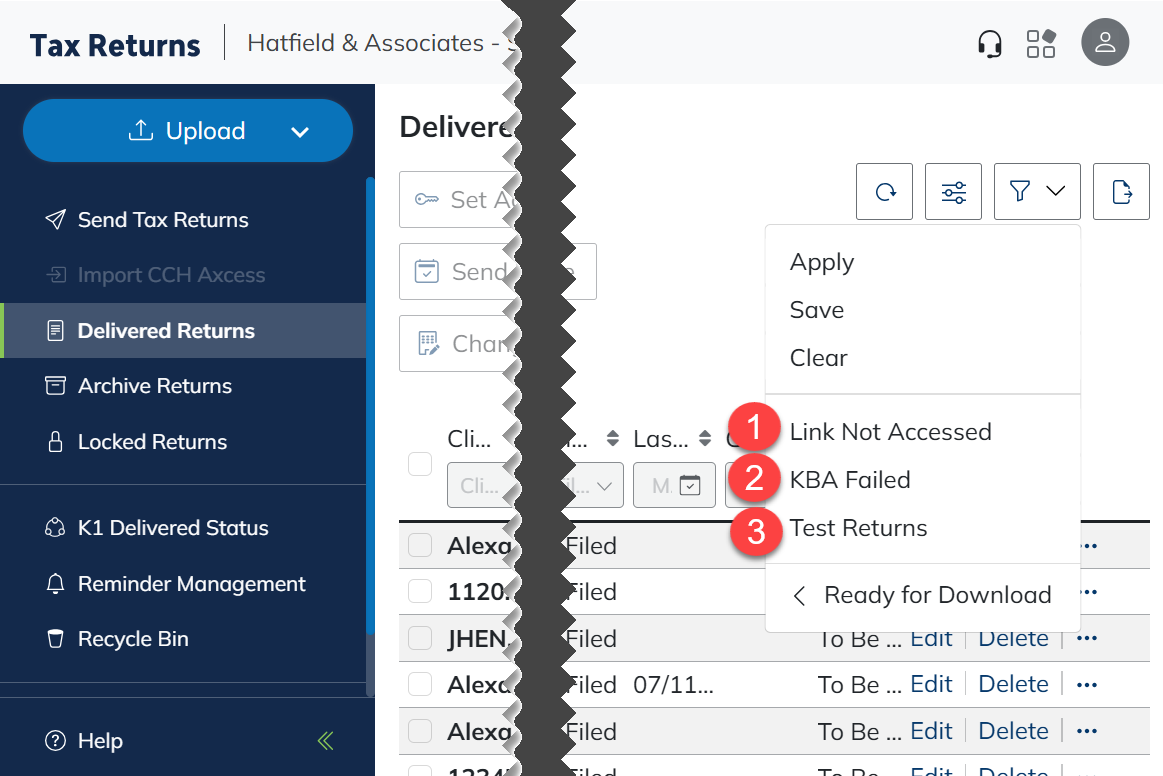Click the headset support icon

click(x=989, y=44)
